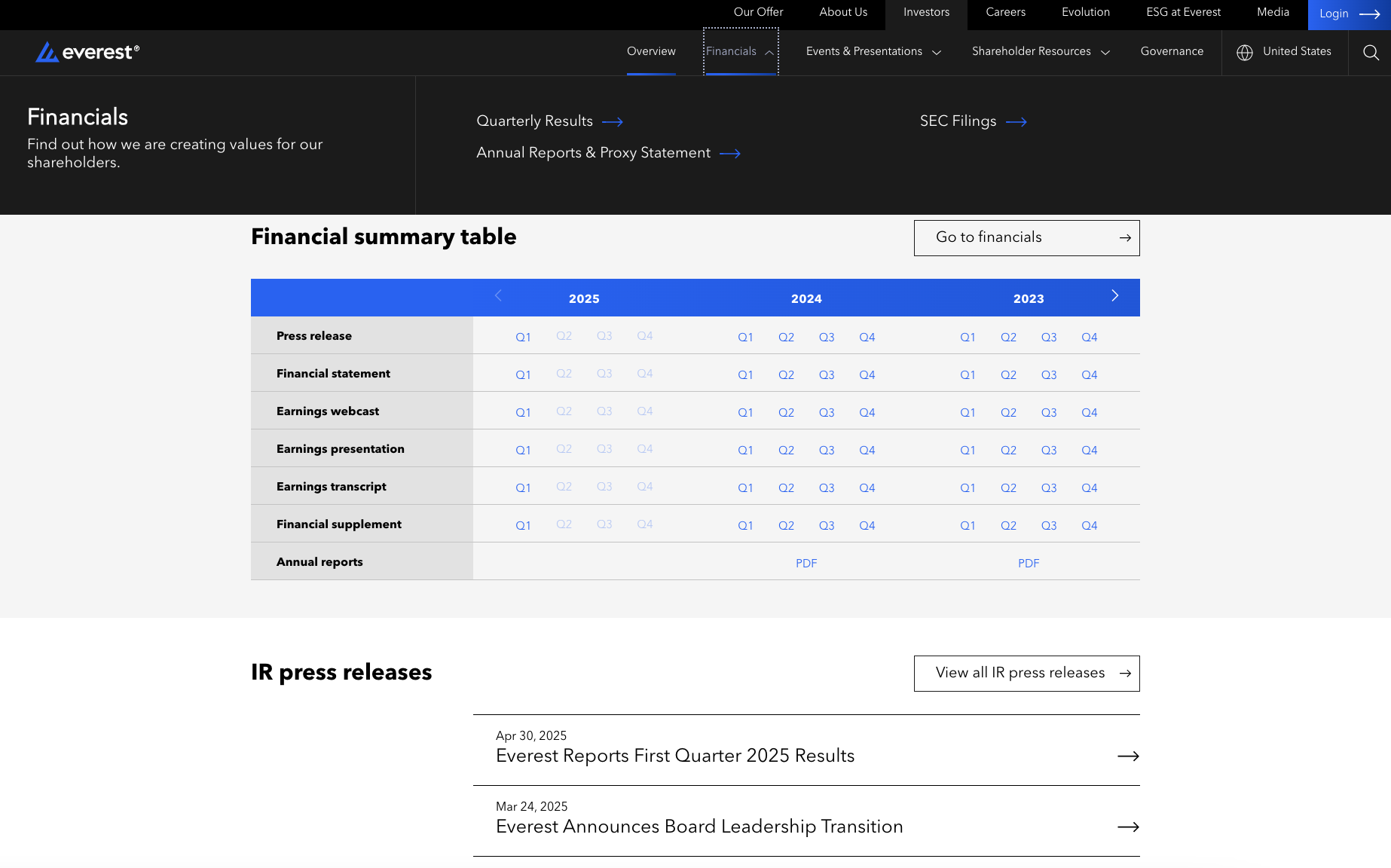This screenshot has height=868, width=1391.
Task: Click the globe icon beside United States
Action: click(1245, 52)
